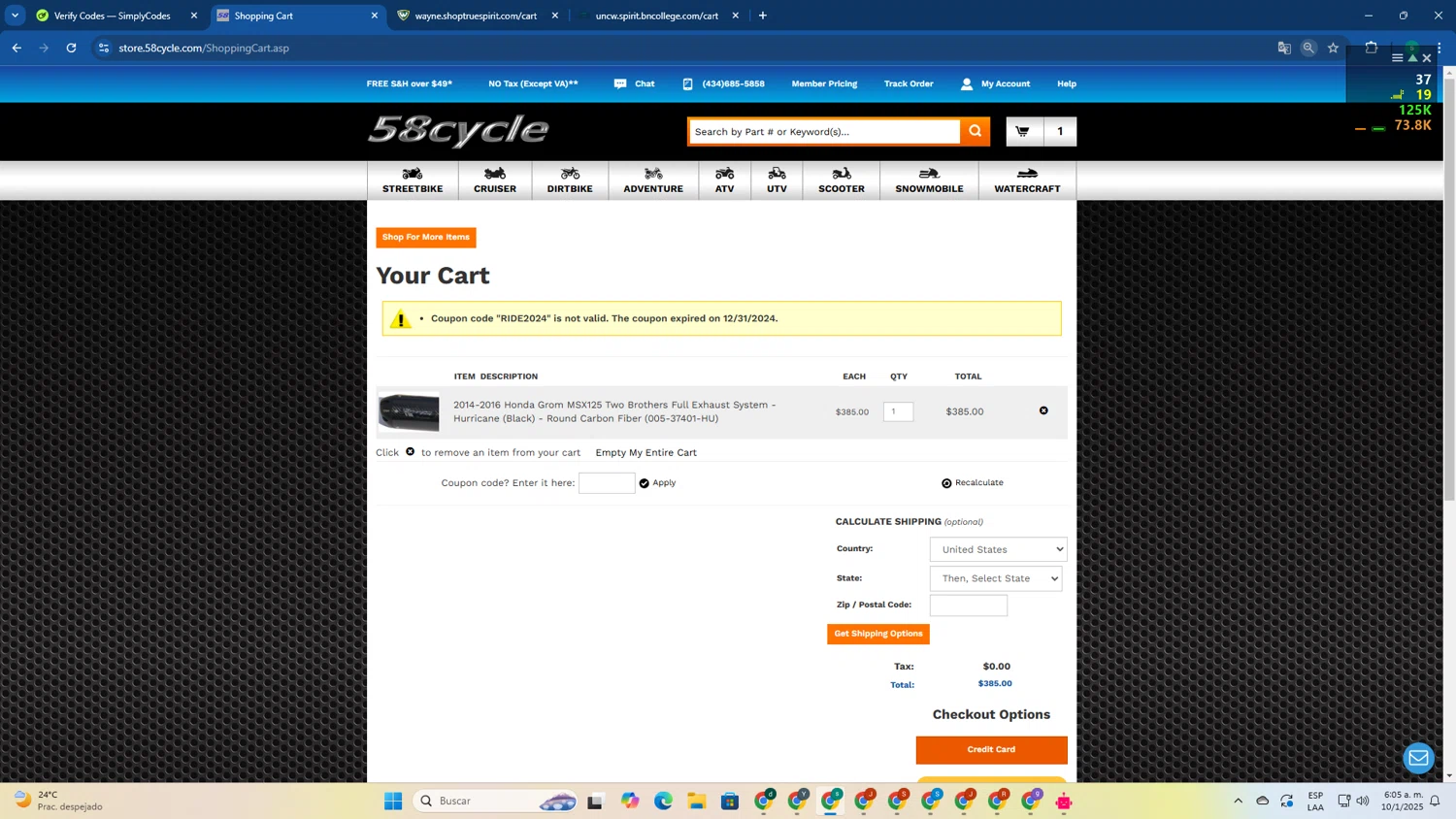This screenshot has width=1456, height=819.
Task: Open the Watercraft category
Action: [x=1027, y=180]
